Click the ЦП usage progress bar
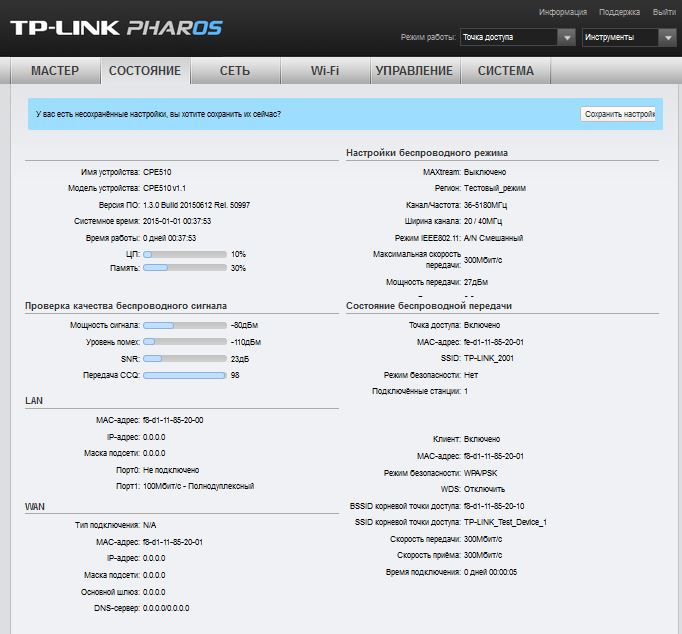 coord(185,254)
